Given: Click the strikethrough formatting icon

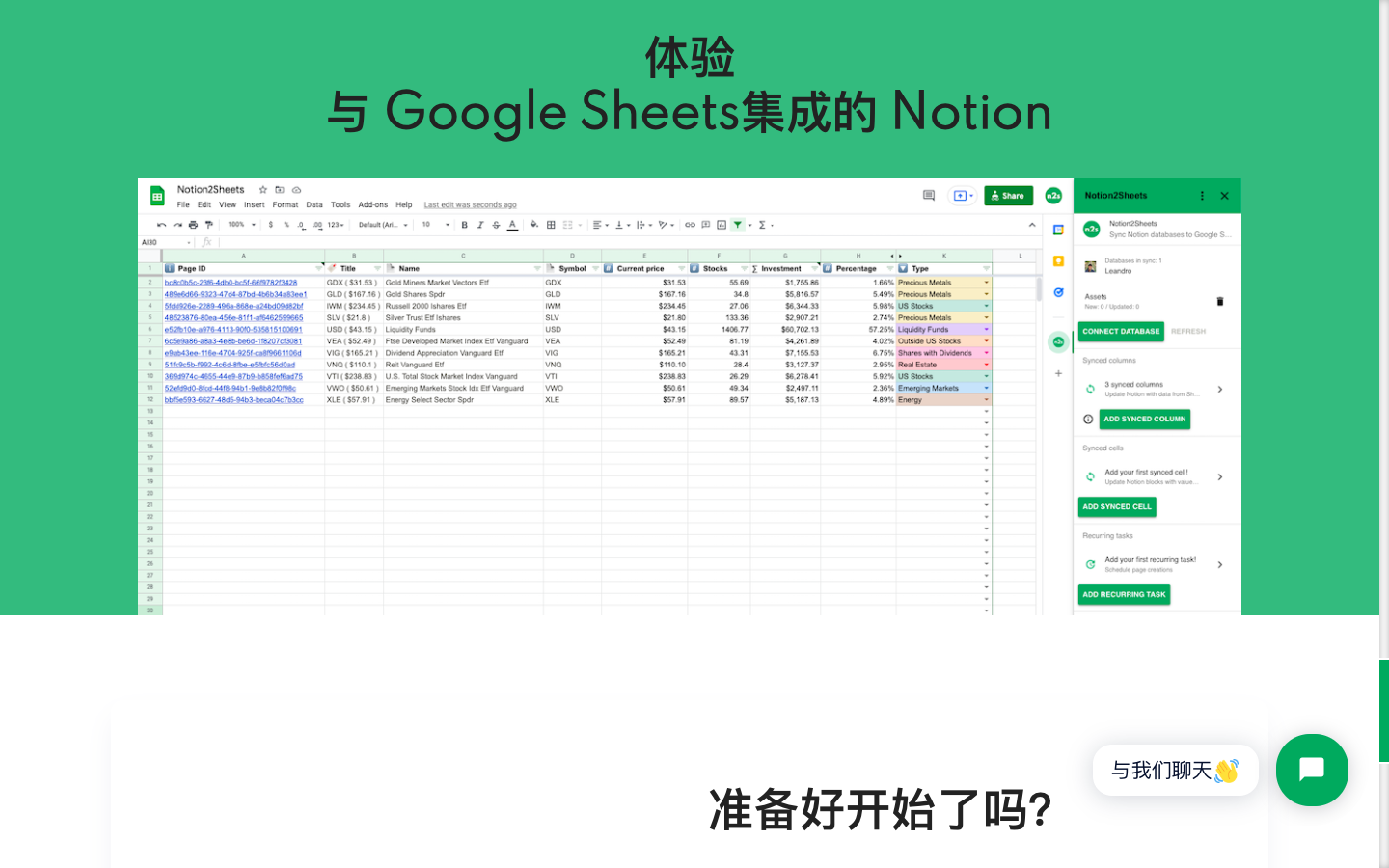Looking at the screenshot, I should [x=496, y=225].
